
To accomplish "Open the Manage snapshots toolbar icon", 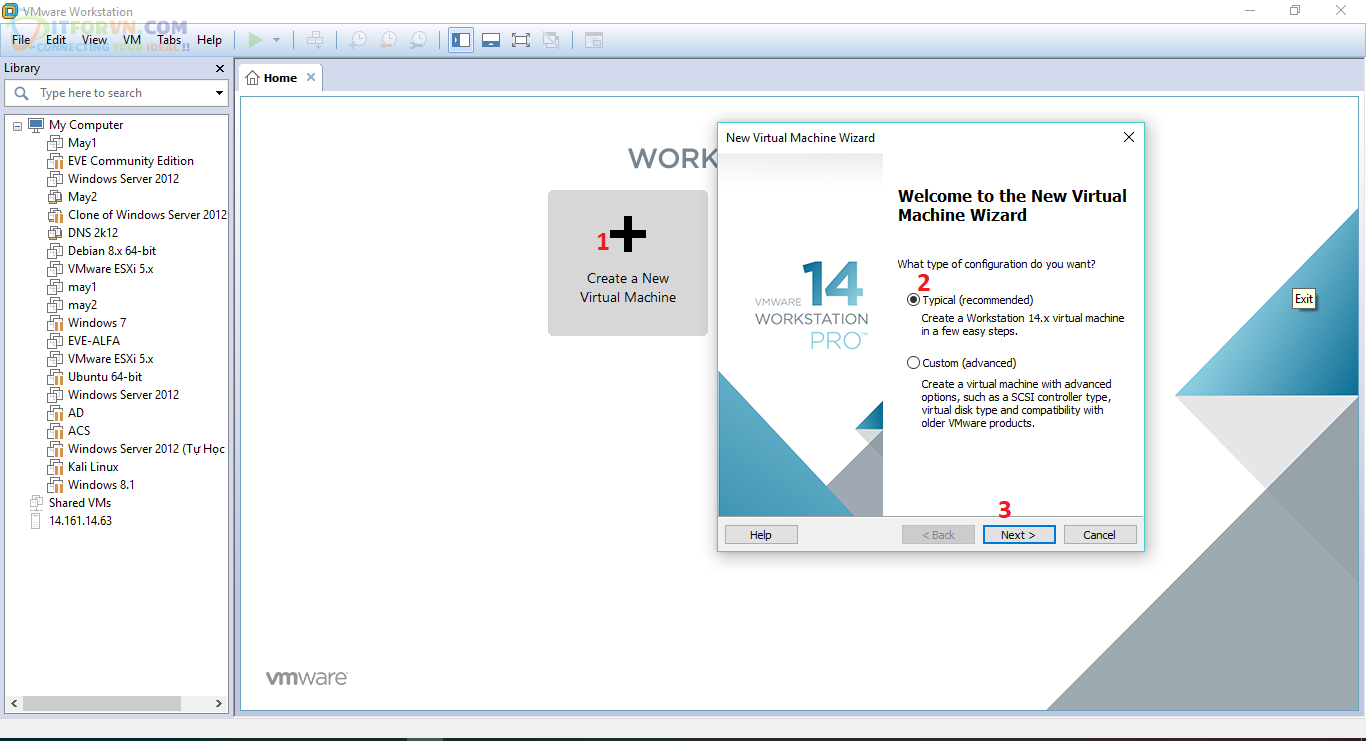I will pyautogui.click(x=419, y=40).
